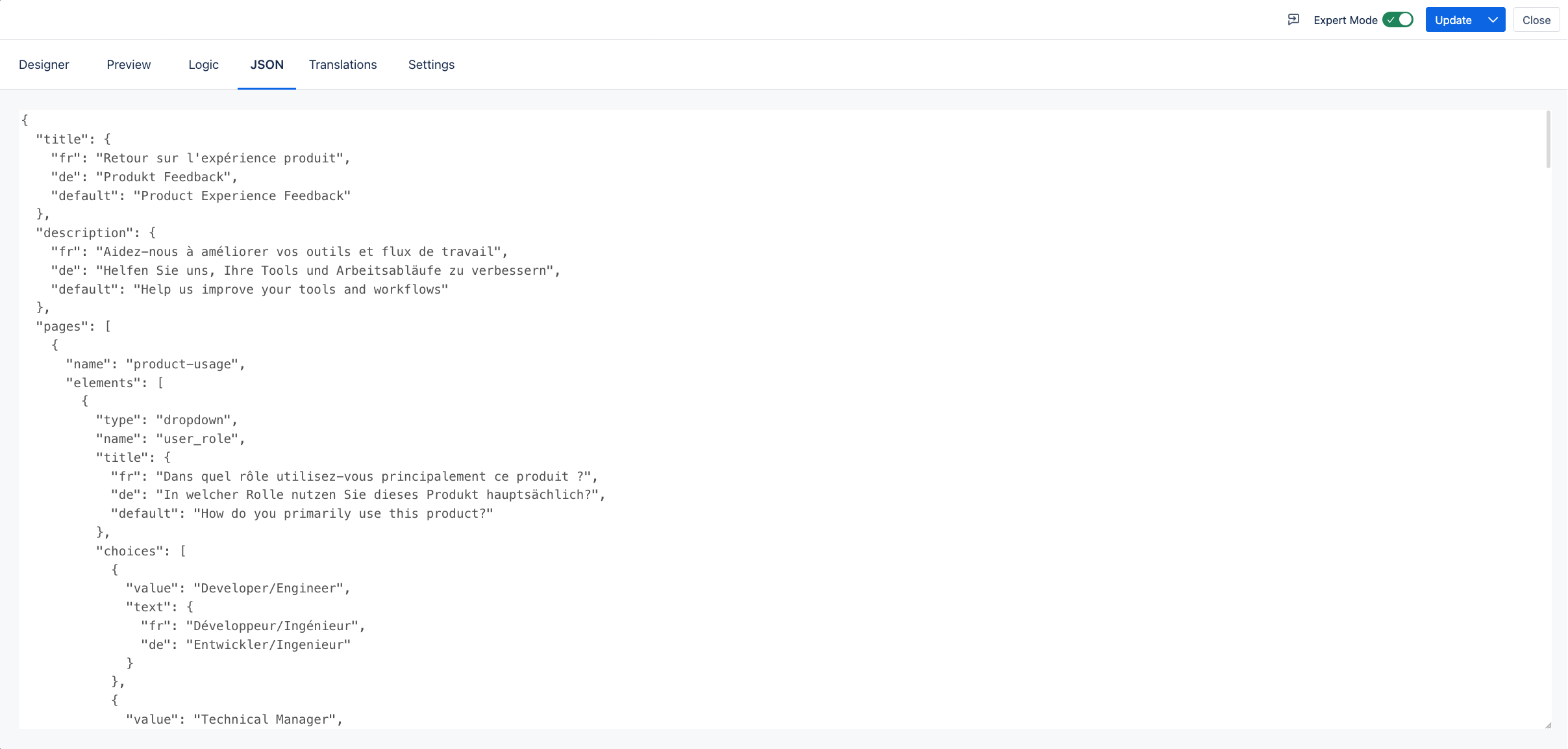Click the "product-usage" page name value

(x=185, y=364)
